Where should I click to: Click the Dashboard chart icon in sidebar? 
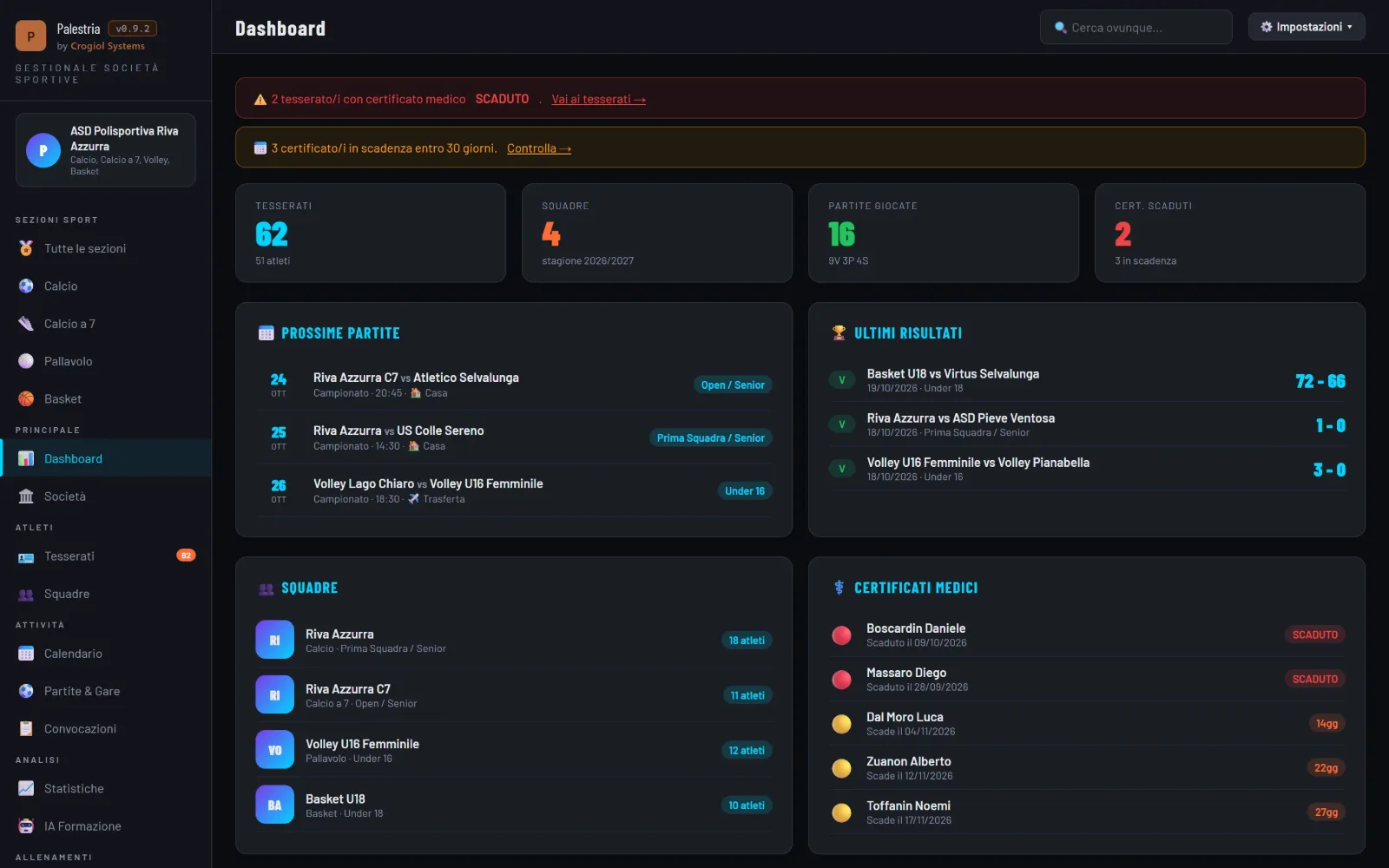[26, 458]
